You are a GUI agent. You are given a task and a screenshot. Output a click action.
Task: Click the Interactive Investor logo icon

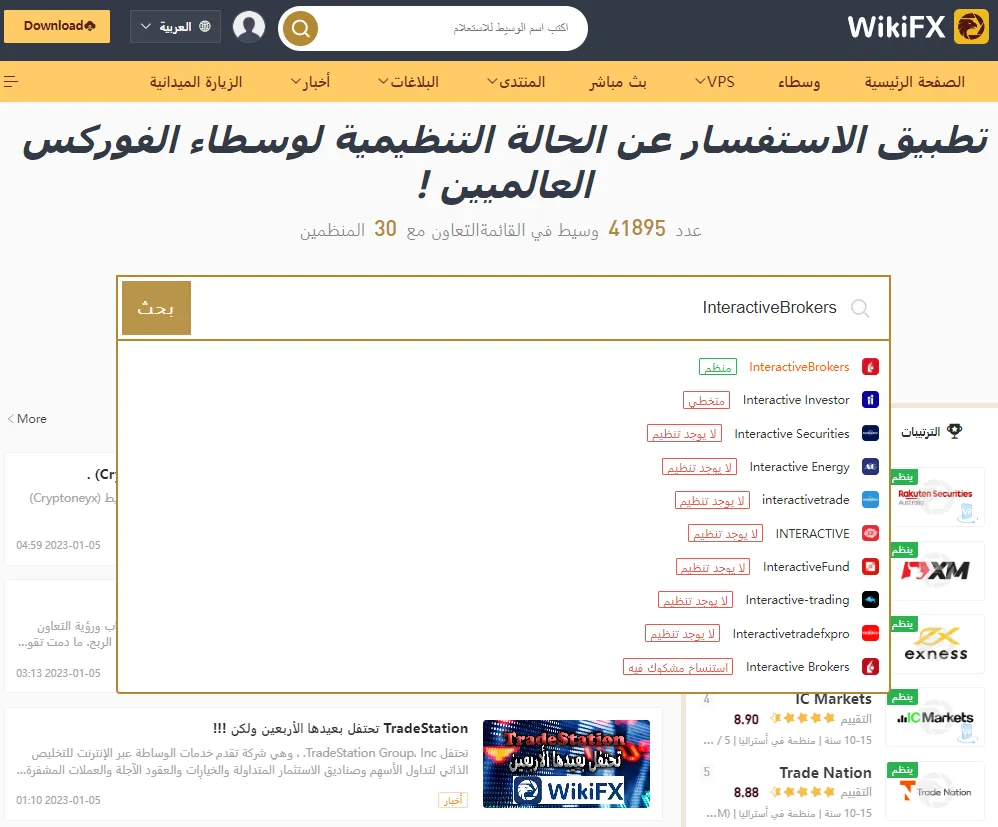(x=870, y=400)
